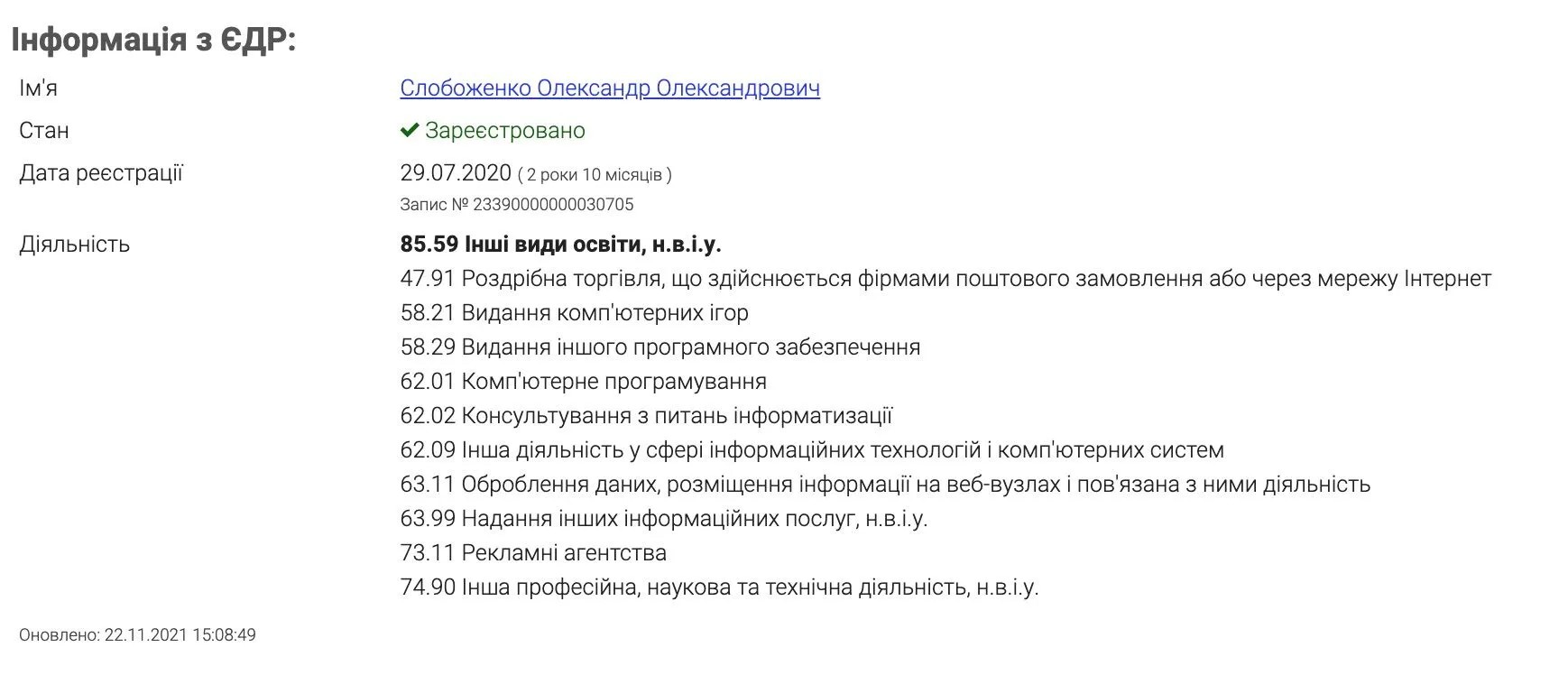Click the Оновлено timestamp at the bottom
Viewport: 1568px width, 675px height.
tap(137, 635)
